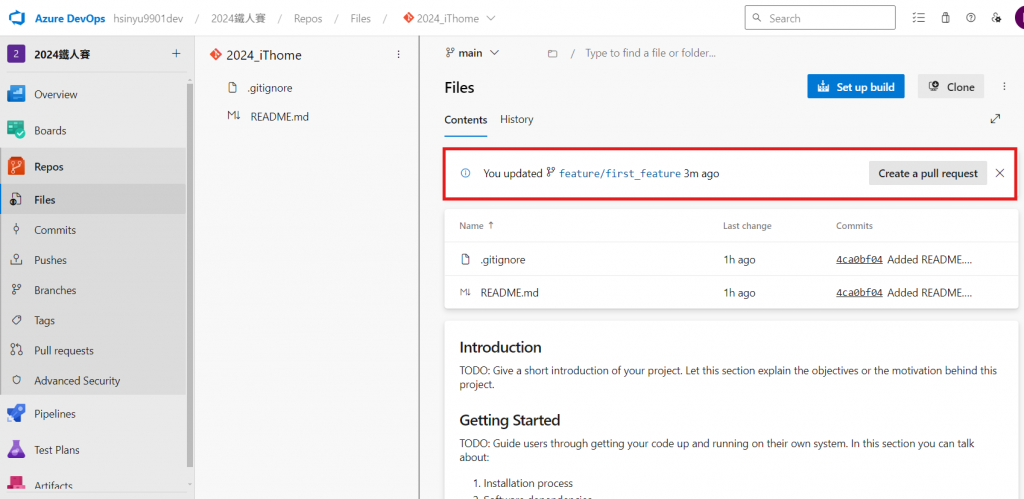Click the Files breadcrumb link
Screen dimensions: 1024x499
coord(360,18)
